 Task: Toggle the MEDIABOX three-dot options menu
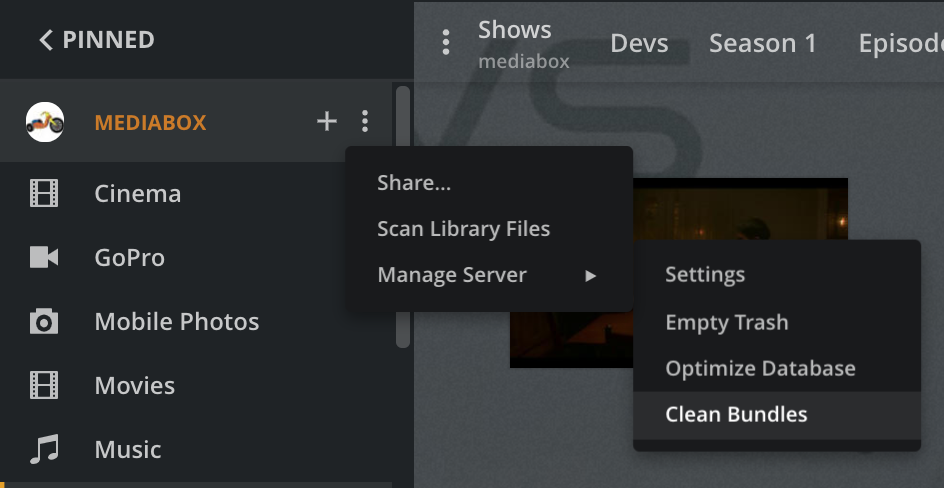click(365, 122)
